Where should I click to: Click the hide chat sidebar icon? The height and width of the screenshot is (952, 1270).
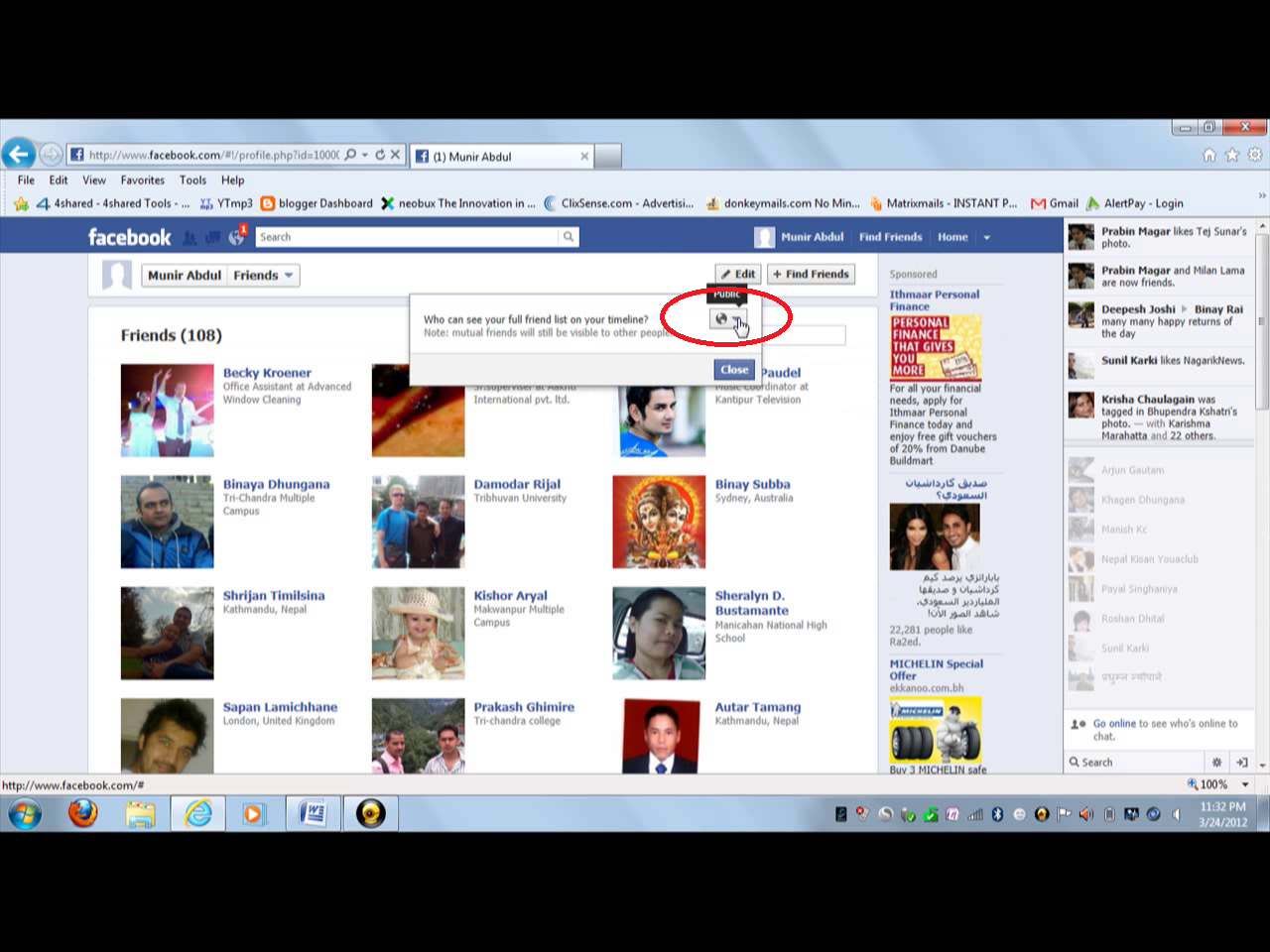[x=1241, y=762]
